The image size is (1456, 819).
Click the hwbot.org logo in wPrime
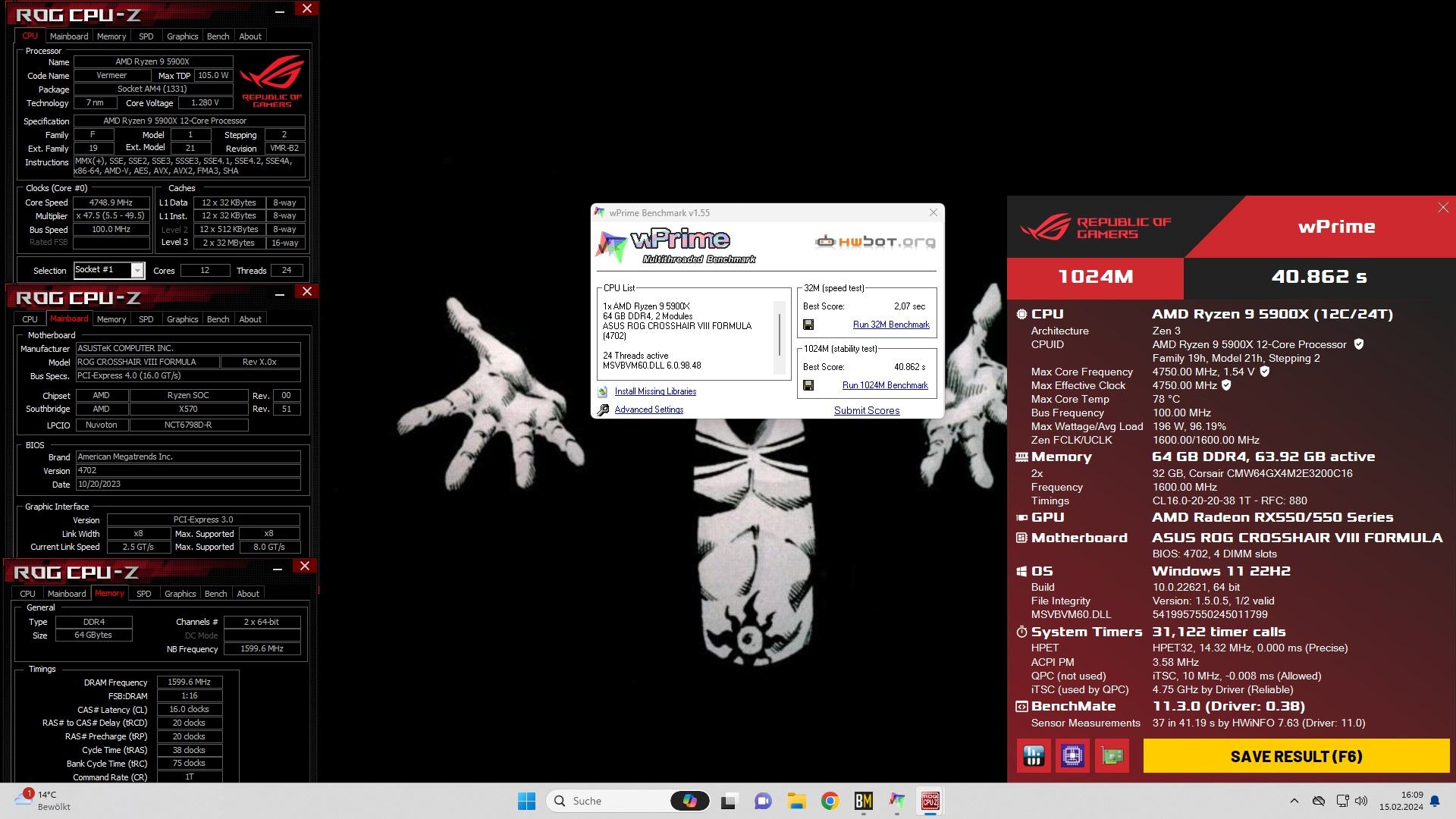875,242
